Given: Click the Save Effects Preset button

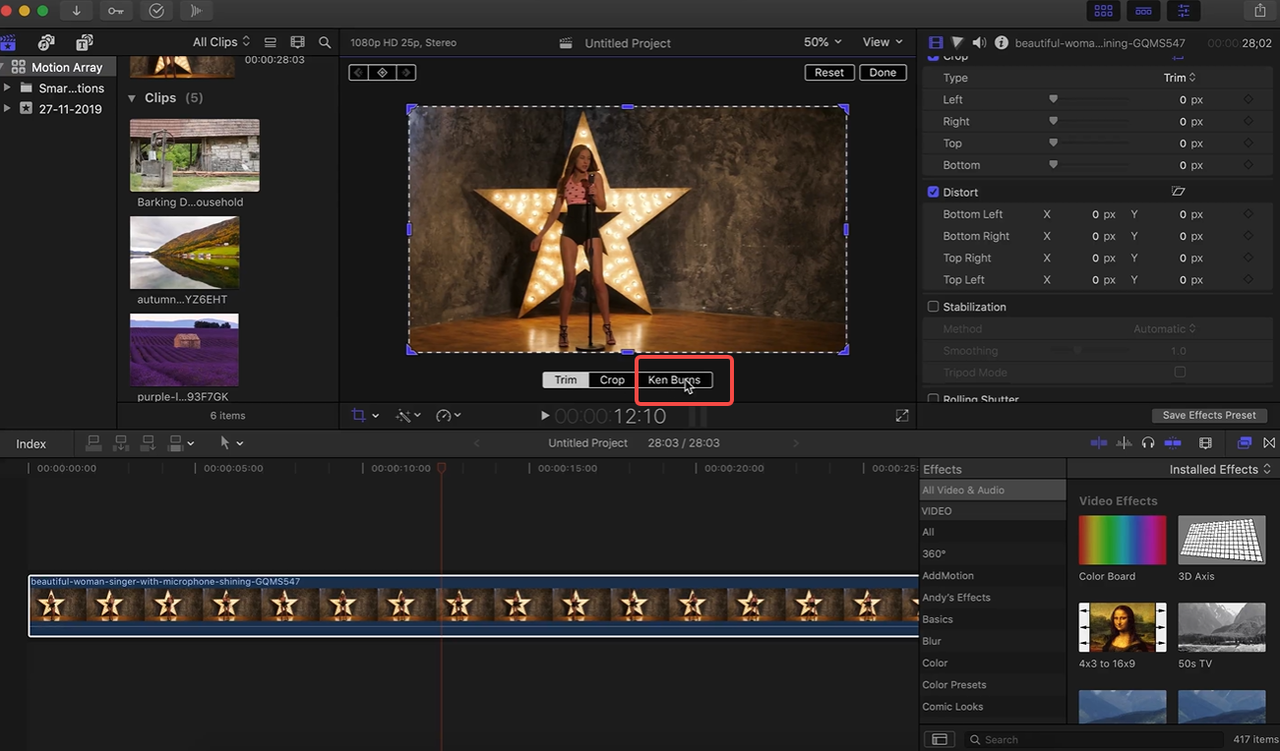Looking at the screenshot, I should click(1209, 415).
